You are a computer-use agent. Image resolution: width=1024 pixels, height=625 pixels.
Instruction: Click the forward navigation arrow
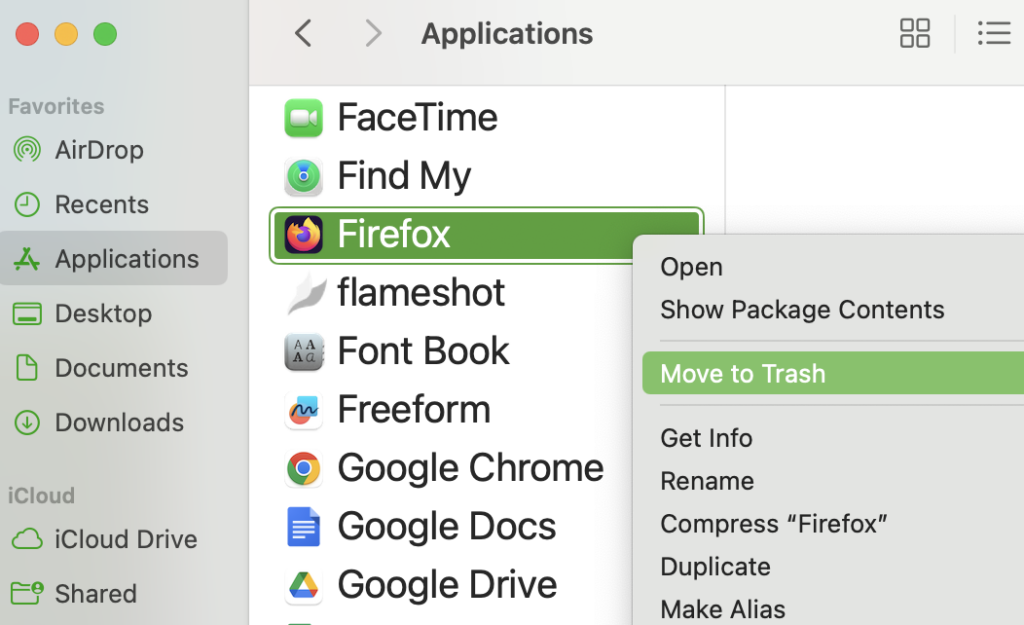pyautogui.click(x=372, y=33)
